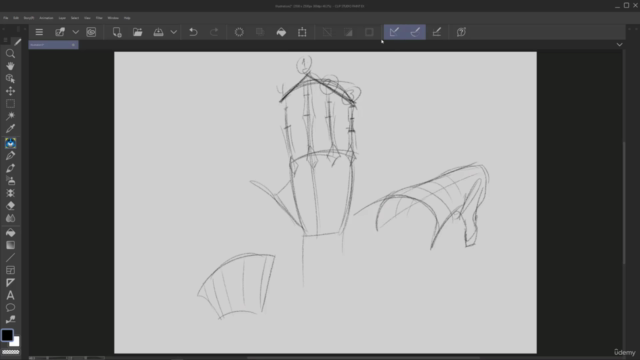Screen dimensions: 640x360
Task: Select the rectangular Selection Area tool
Action: (x=10, y=104)
